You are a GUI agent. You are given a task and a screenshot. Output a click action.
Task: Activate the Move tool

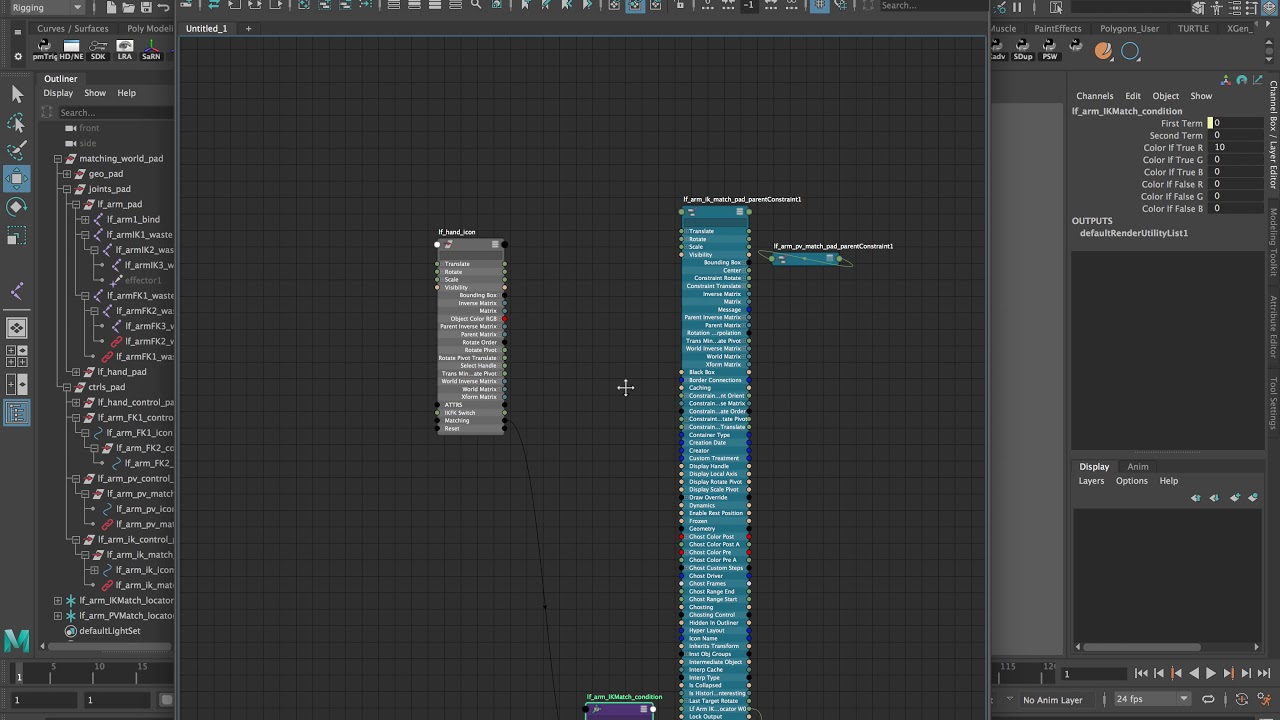click(x=17, y=179)
